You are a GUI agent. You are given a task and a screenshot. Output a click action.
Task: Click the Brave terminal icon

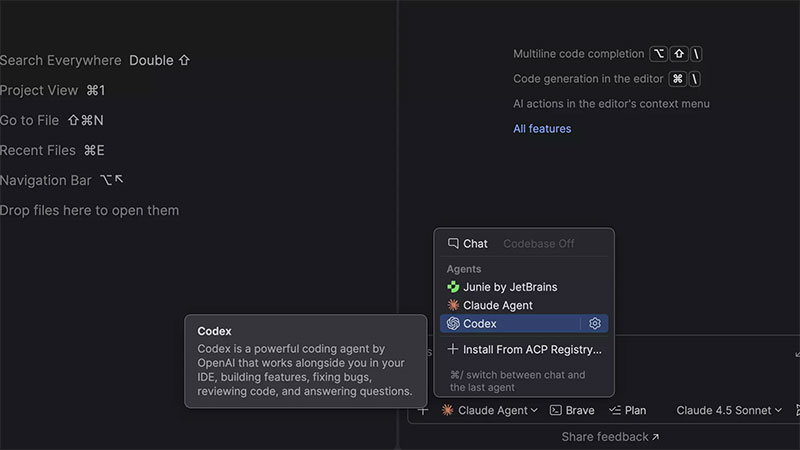(555, 410)
